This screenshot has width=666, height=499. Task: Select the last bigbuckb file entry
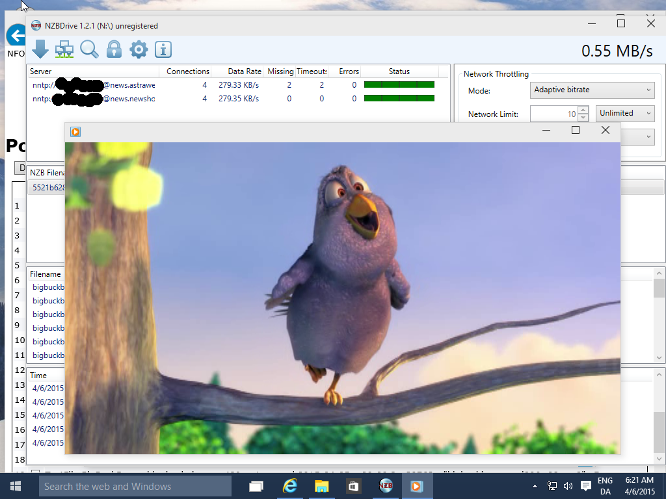pos(48,355)
